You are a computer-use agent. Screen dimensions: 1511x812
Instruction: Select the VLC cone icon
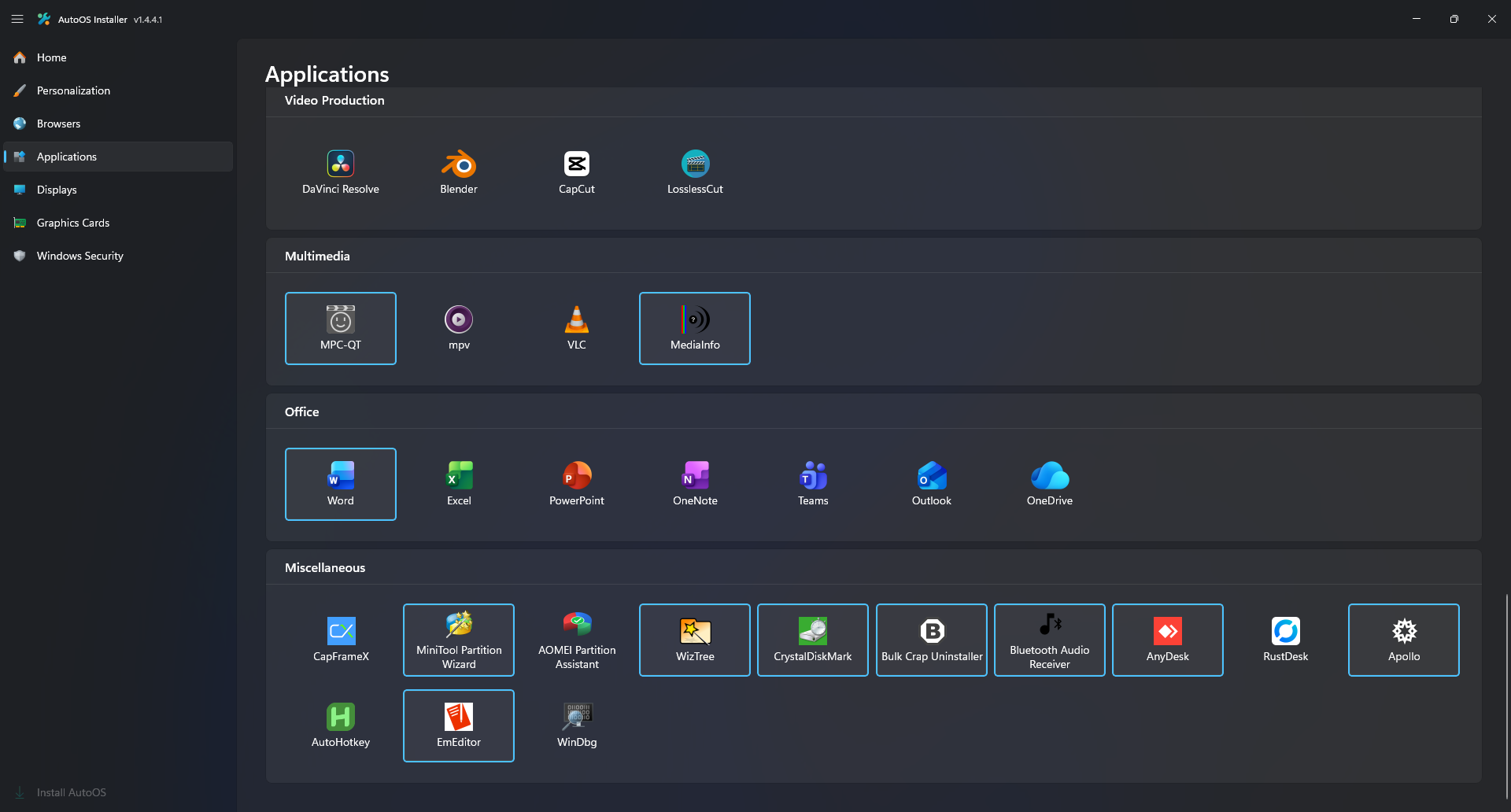(x=577, y=319)
